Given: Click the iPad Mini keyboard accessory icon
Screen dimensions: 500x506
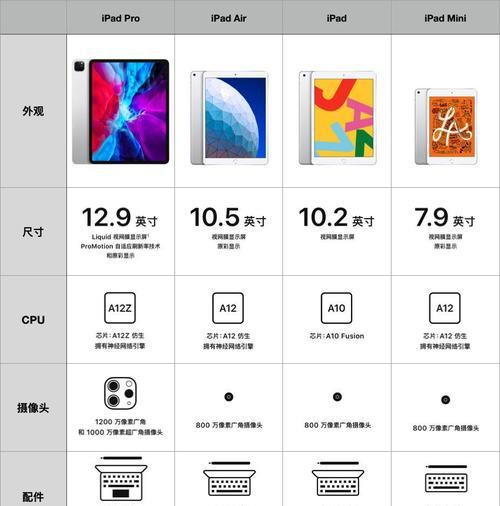Looking at the screenshot, I should point(446,480).
